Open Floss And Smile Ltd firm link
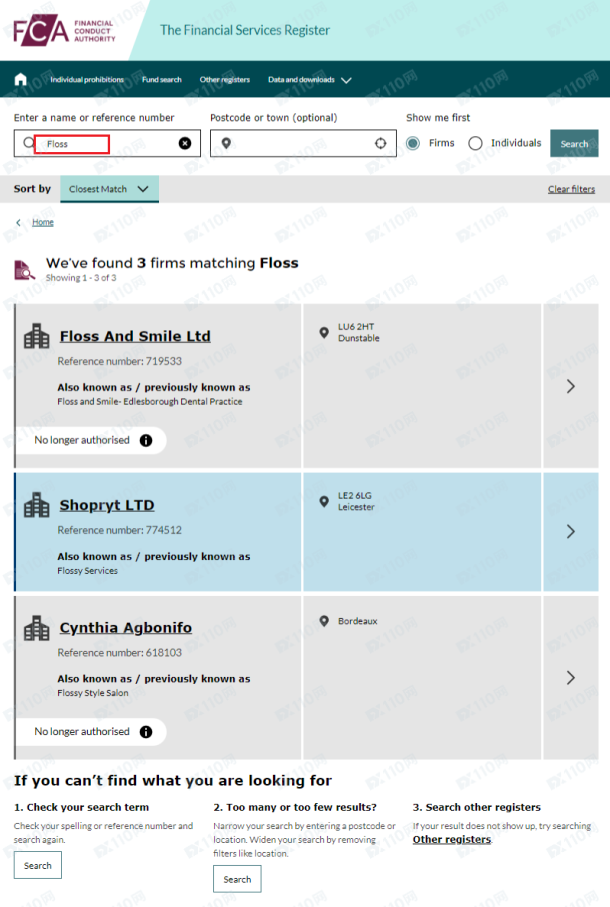The height and width of the screenshot is (907, 610). coord(135,336)
